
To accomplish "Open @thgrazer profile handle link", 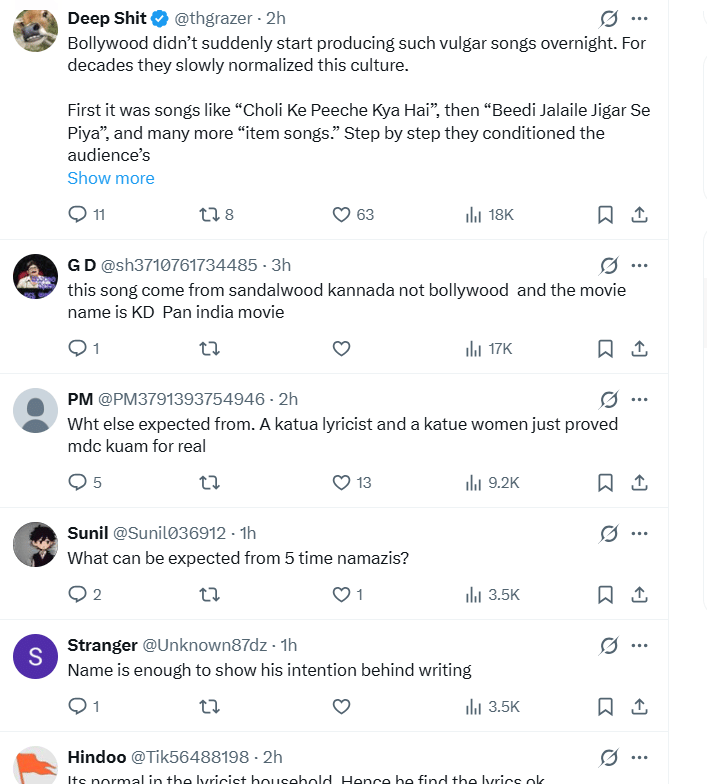I will point(215,18).
